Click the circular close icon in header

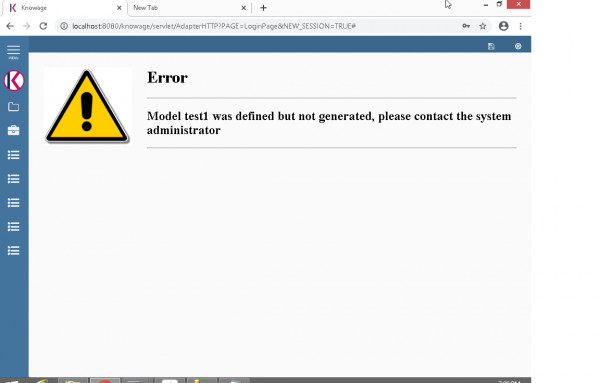(518, 46)
